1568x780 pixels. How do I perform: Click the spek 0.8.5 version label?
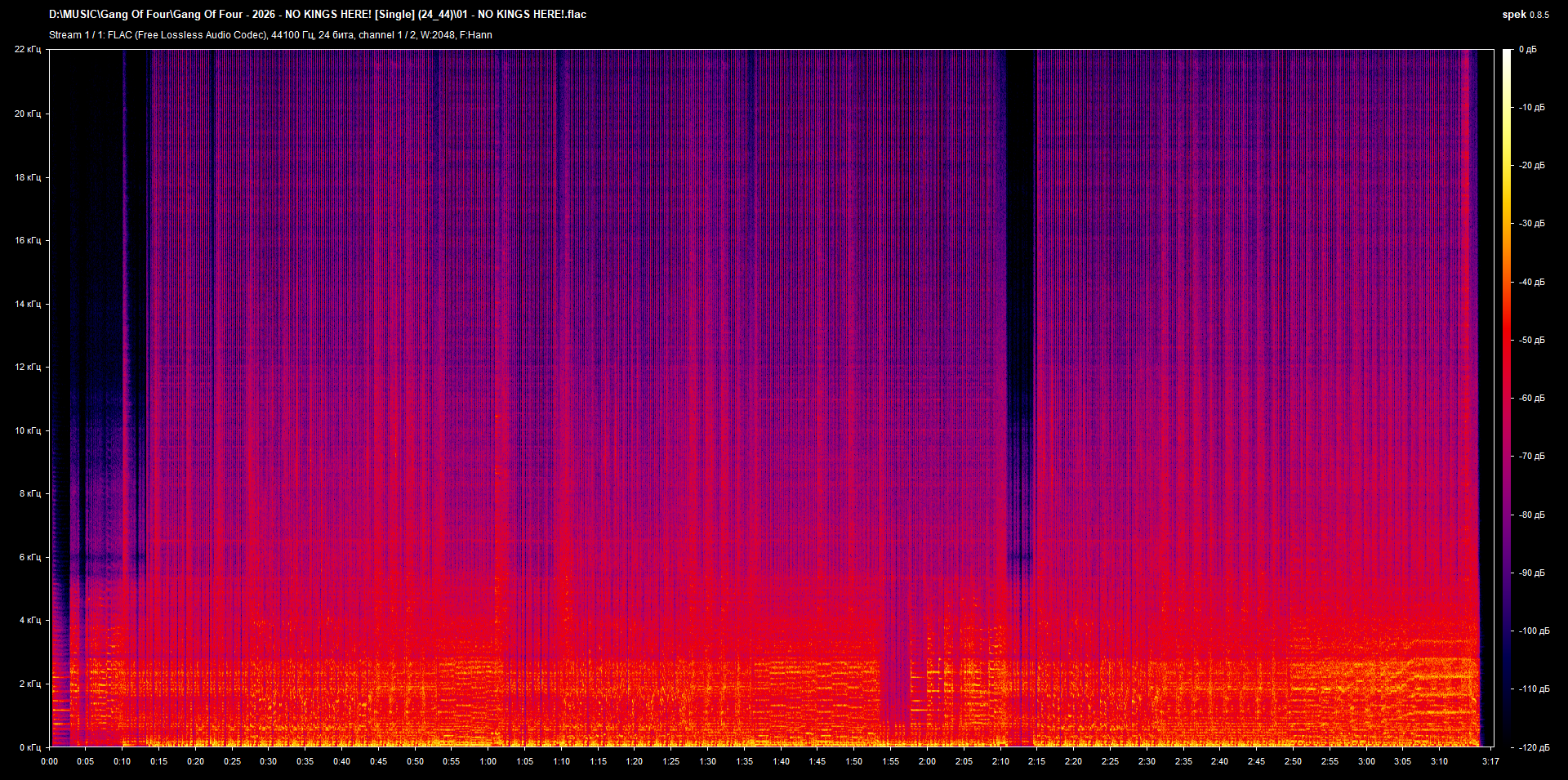point(1525,15)
